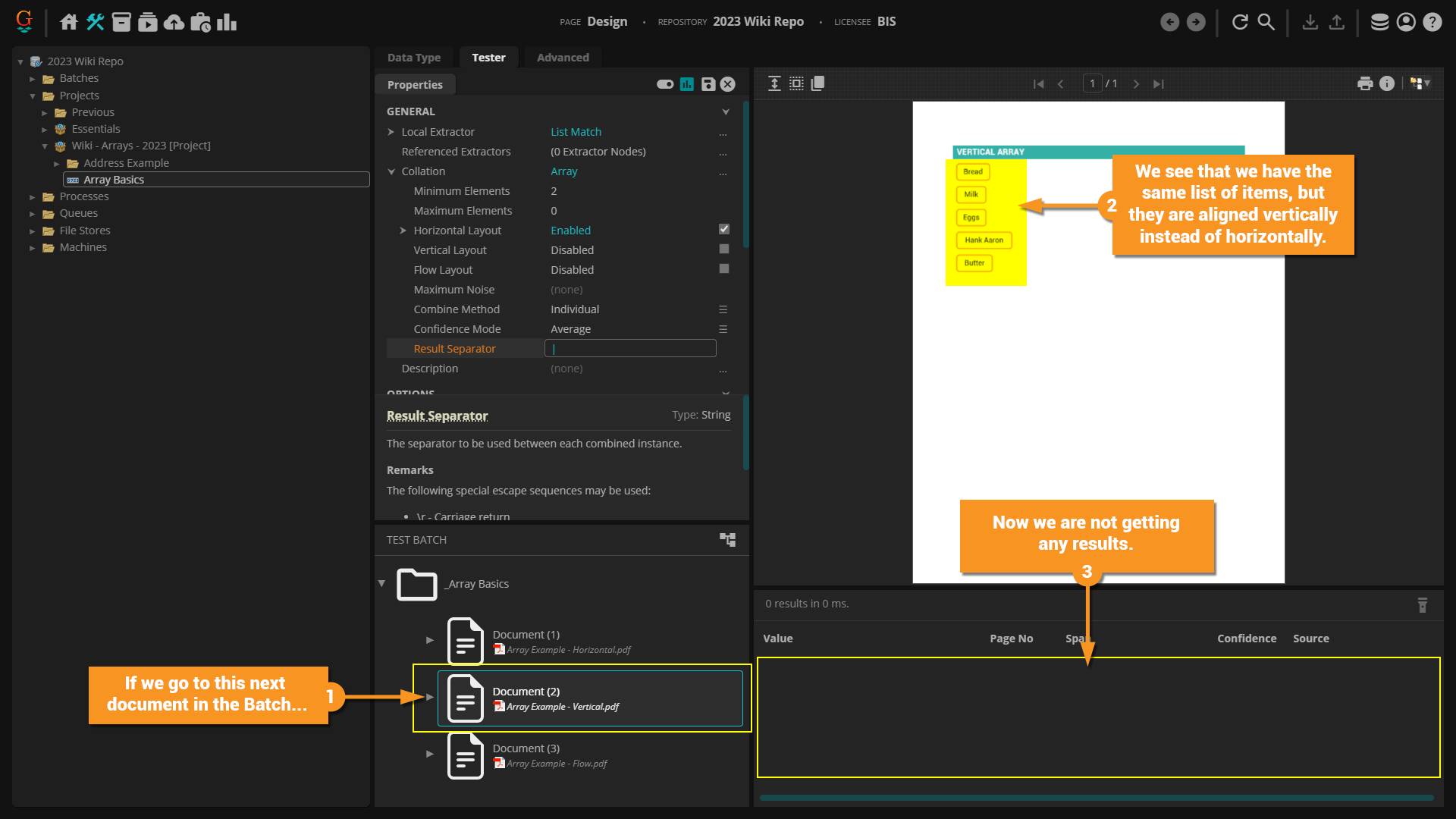This screenshot has height=819, width=1456.
Task: Click the print icon in document viewer
Action: click(x=1365, y=83)
